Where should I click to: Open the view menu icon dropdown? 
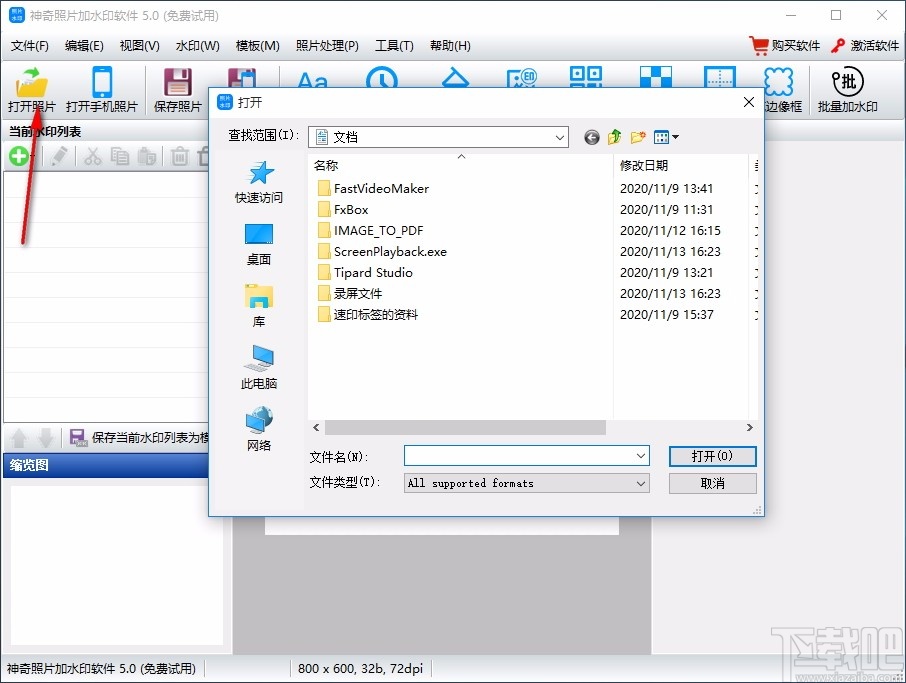click(x=666, y=137)
